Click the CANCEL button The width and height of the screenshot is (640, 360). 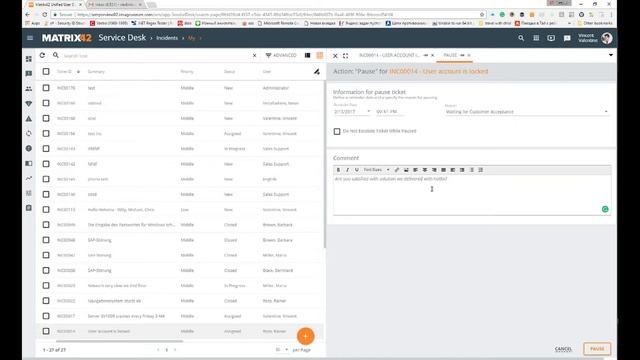pos(563,349)
